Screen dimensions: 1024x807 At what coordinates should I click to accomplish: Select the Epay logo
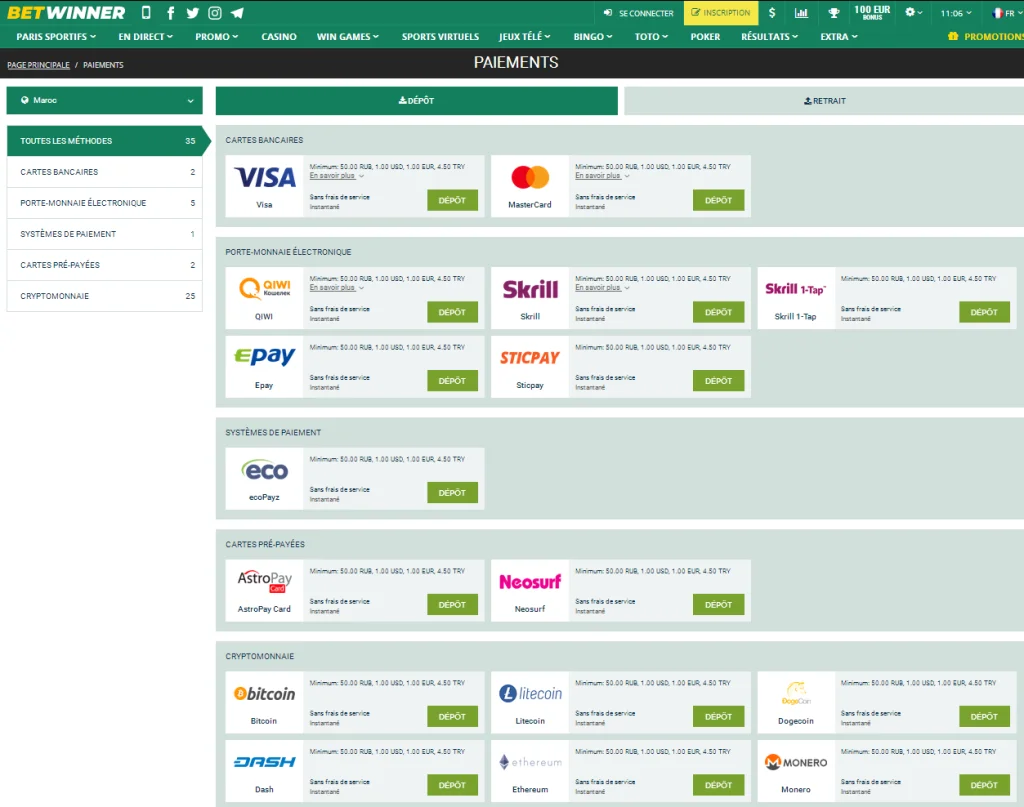(264, 356)
